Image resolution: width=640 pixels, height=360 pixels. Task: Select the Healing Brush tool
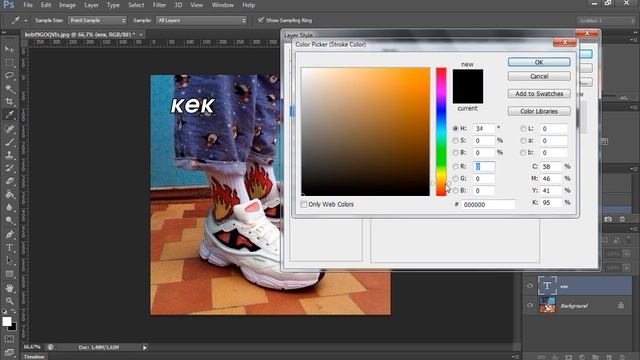9,129
